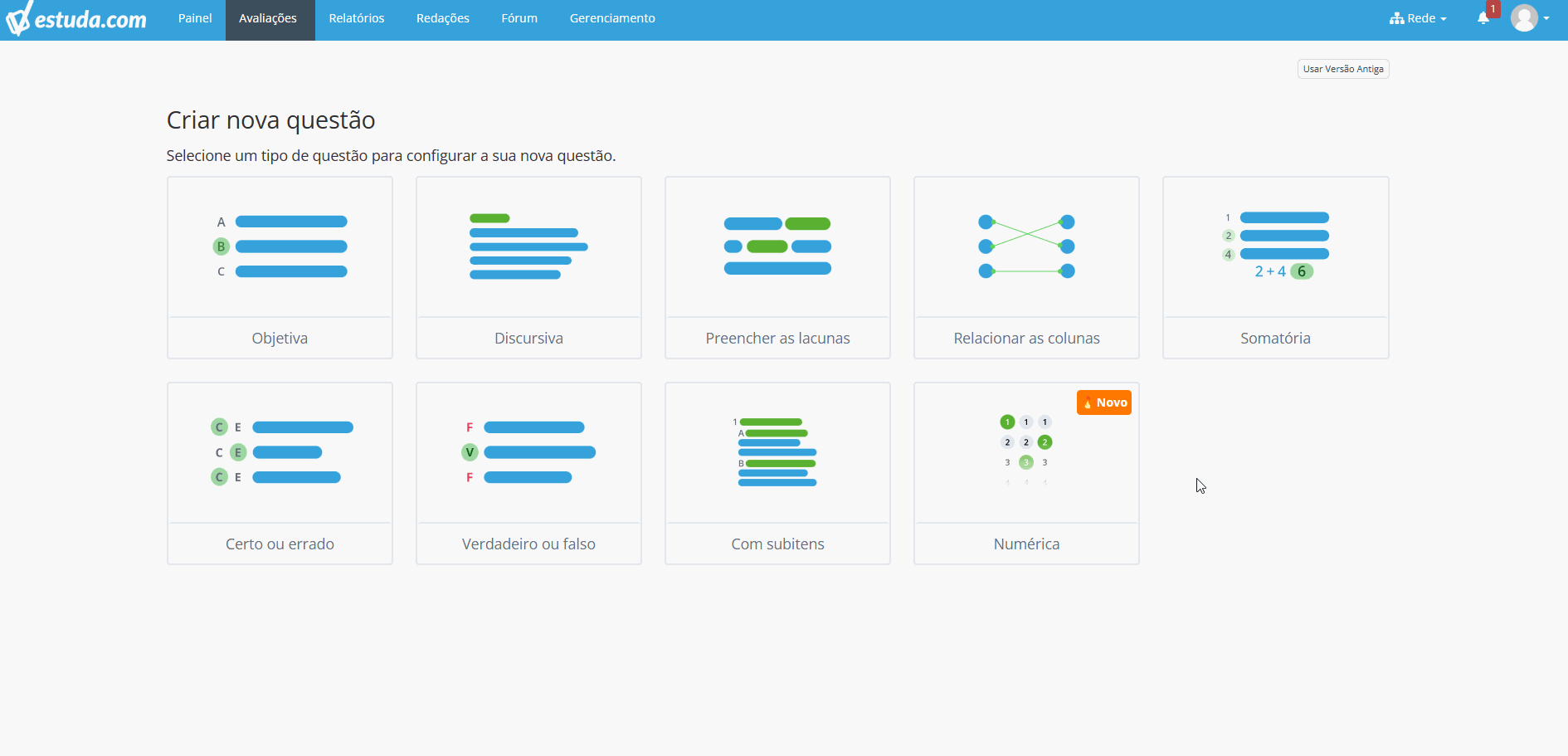The height and width of the screenshot is (756, 1568).
Task: Open the Fórum section
Action: [x=519, y=18]
